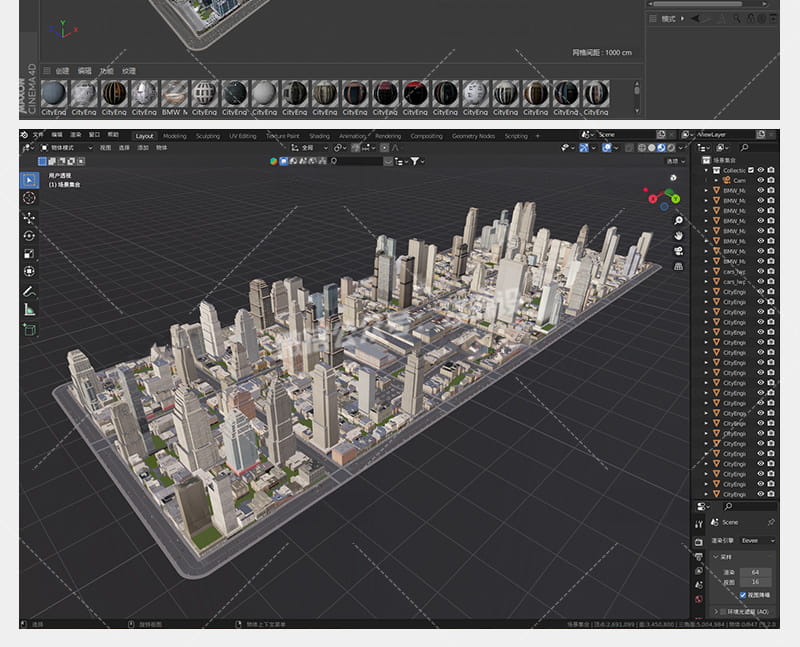
Task: Toggle viewport overlays button
Action: [x=607, y=147]
